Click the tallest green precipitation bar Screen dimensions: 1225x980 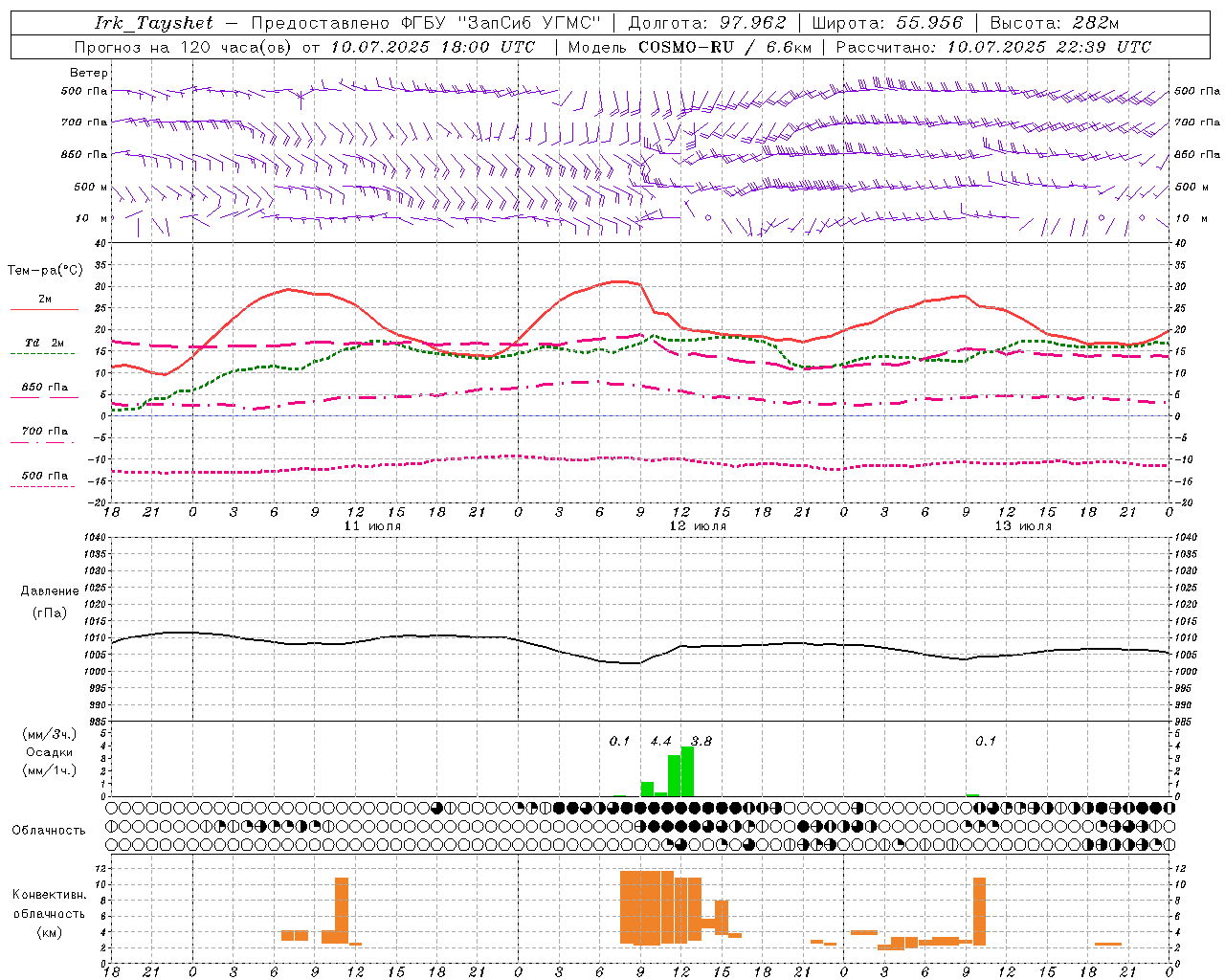[x=687, y=771]
